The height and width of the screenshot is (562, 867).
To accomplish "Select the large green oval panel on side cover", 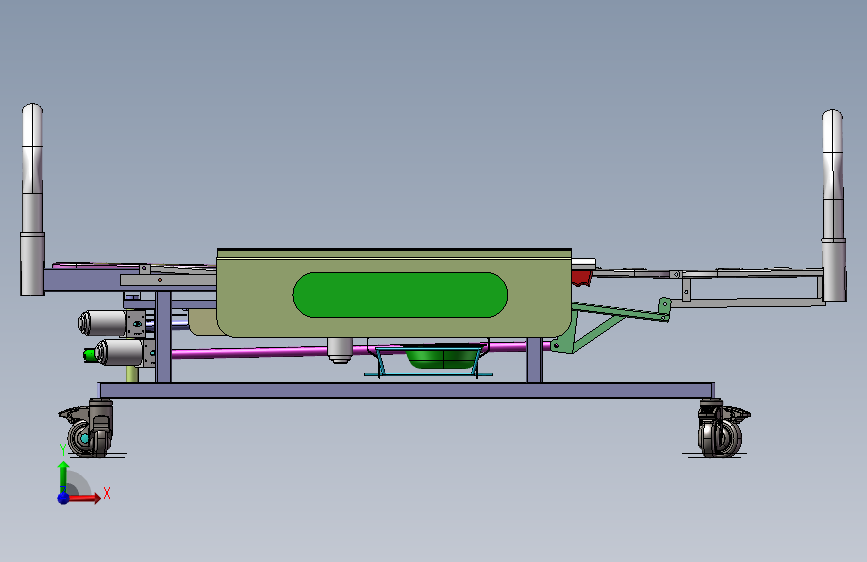I will pos(400,295).
